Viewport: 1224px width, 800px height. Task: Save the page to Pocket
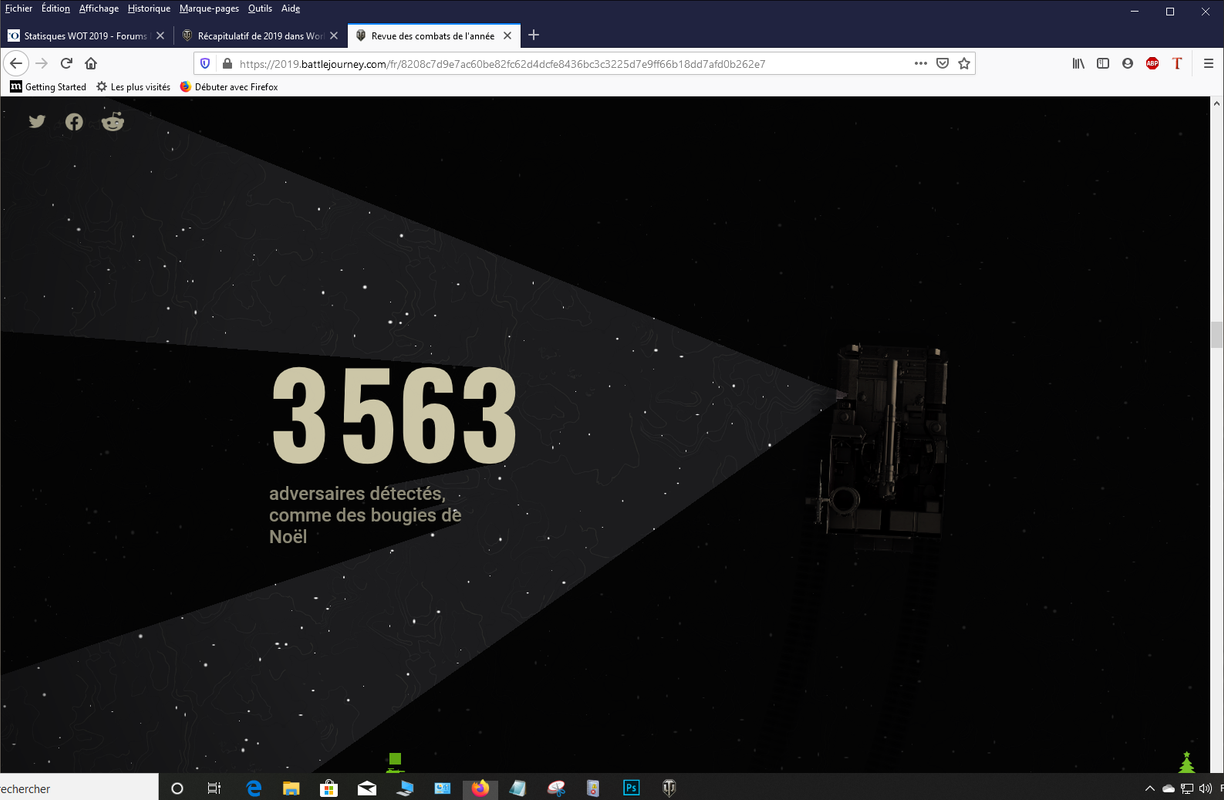pos(942,63)
